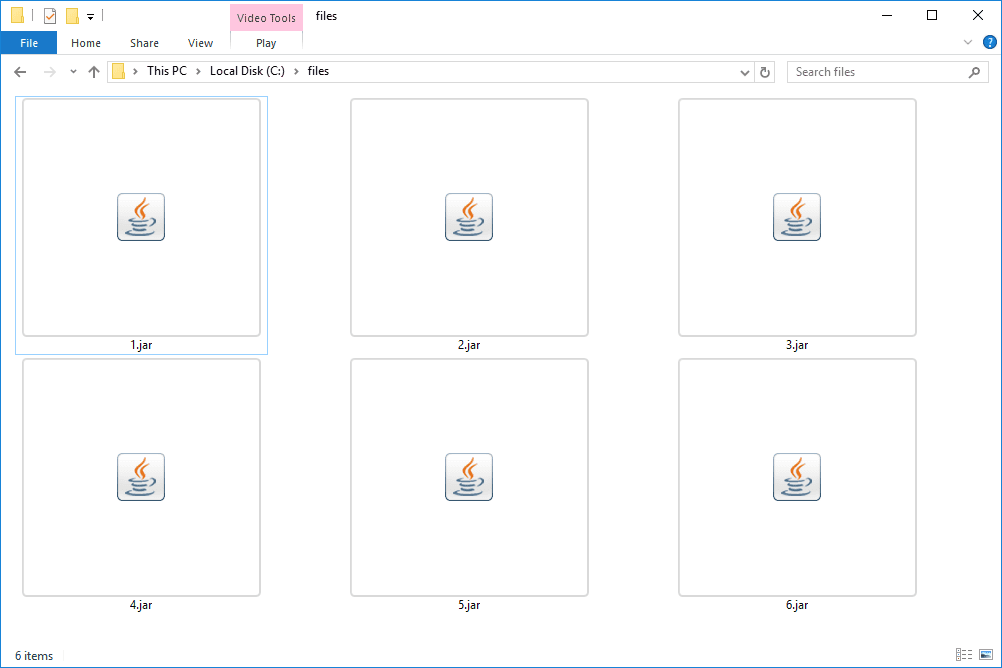Select the 6.jar Java file icon
The image size is (1002, 668).
[x=797, y=477]
